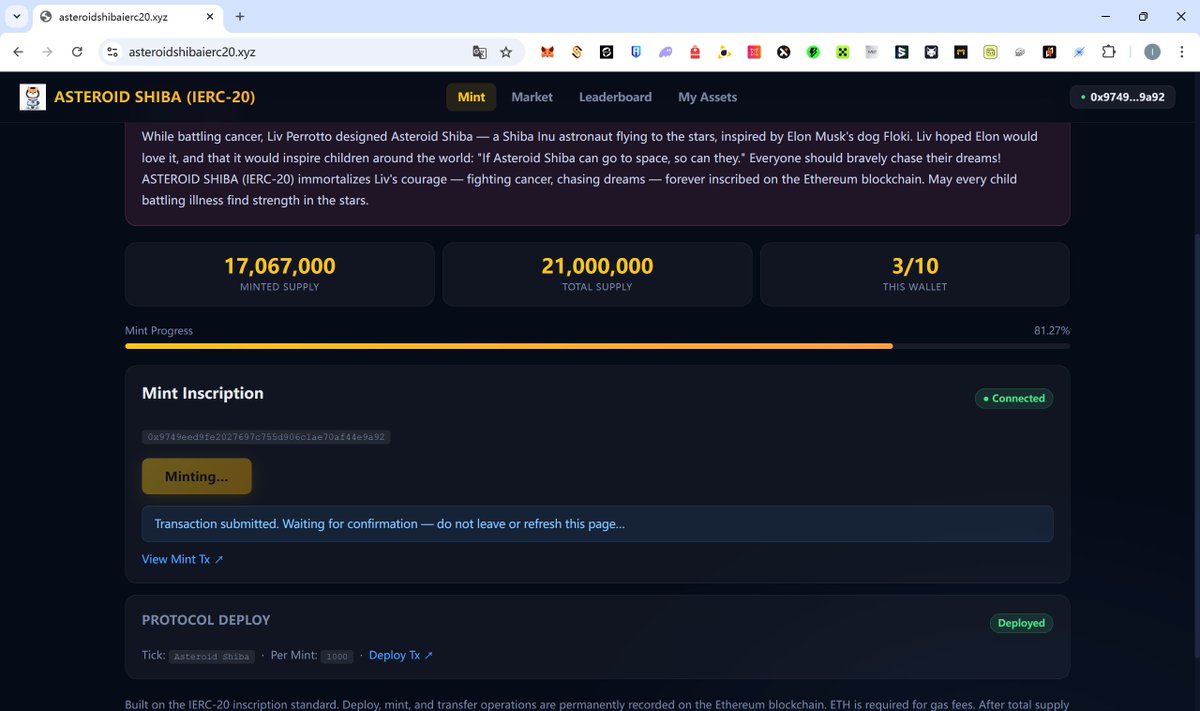Click the full wallet address text
1200x711 pixels.
[266, 437]
